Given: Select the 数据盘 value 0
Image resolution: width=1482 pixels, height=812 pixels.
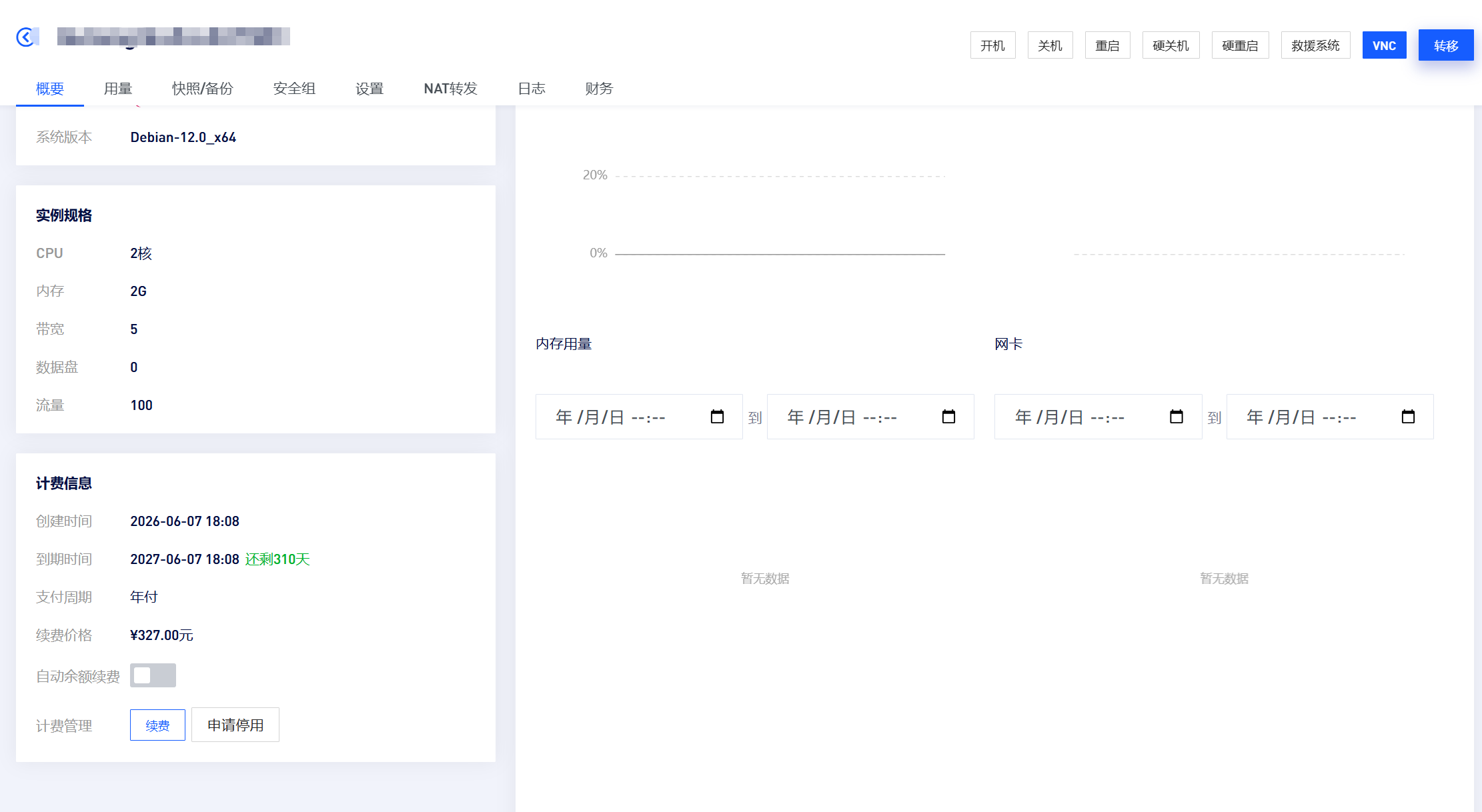Looking at the screenshot, I should pyautogui.click(x=134, y=367).
